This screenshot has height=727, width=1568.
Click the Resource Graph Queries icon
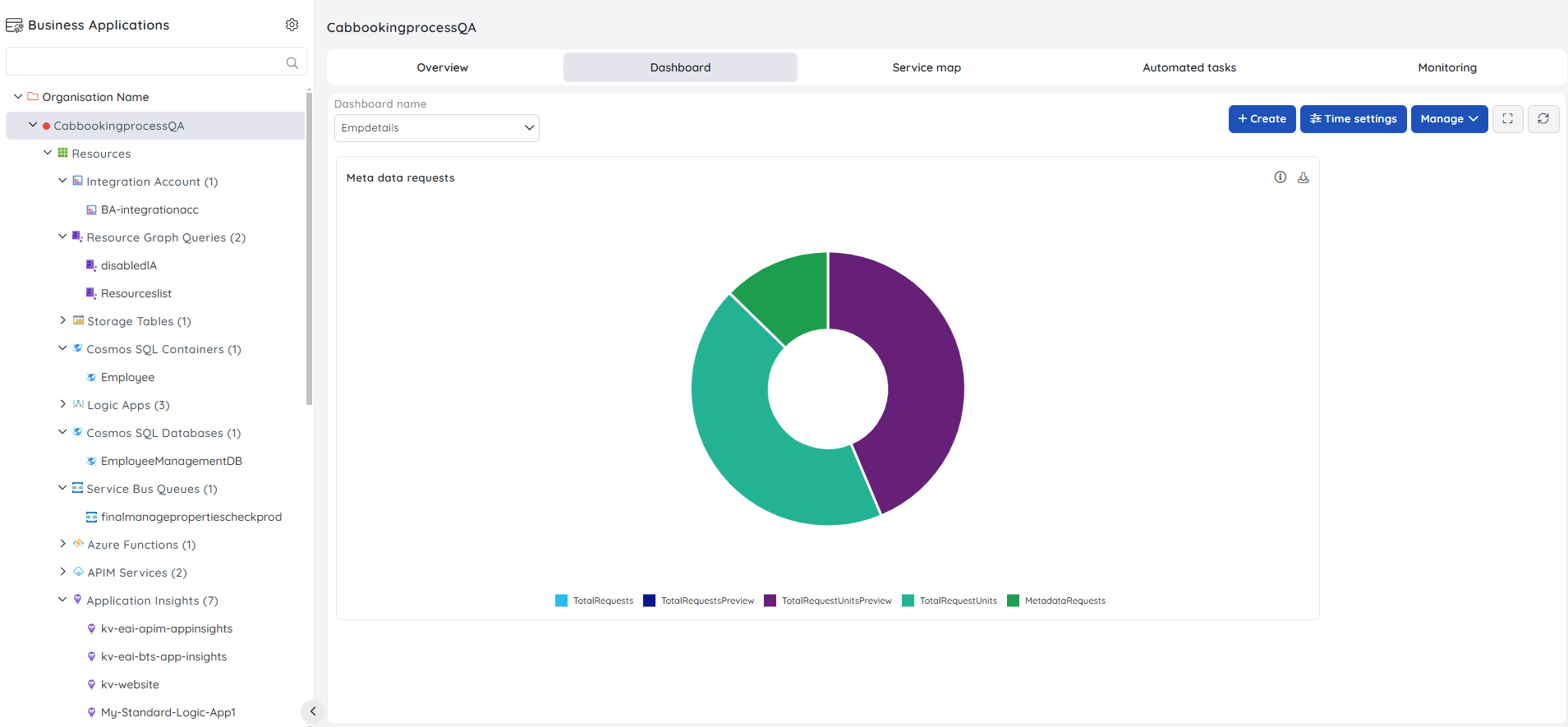[x=77, y=237]
